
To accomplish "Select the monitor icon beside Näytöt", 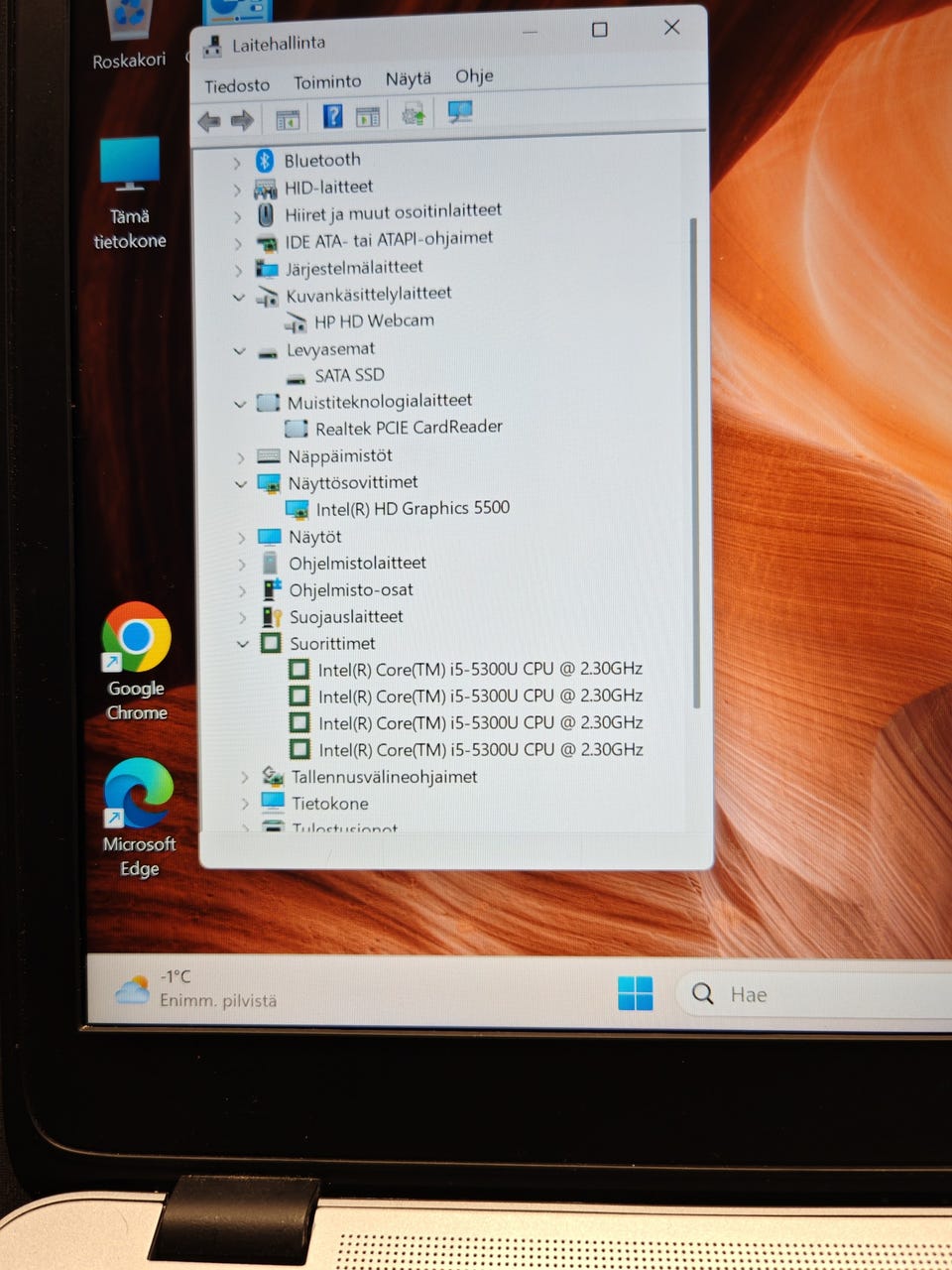I will pyautogui.click(x=270, y=537).
